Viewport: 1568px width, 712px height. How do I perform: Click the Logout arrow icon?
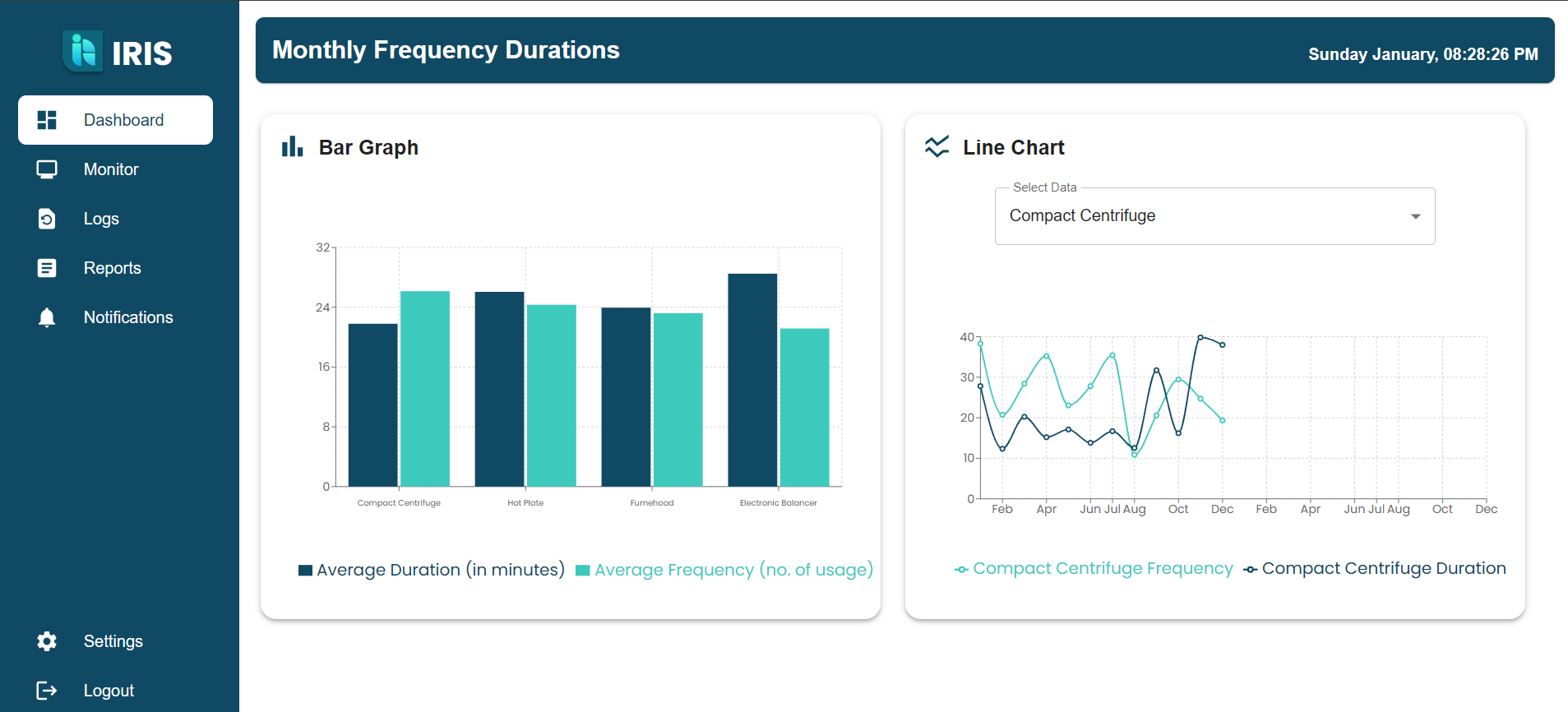pyautogui.click(x=47, y=691)
